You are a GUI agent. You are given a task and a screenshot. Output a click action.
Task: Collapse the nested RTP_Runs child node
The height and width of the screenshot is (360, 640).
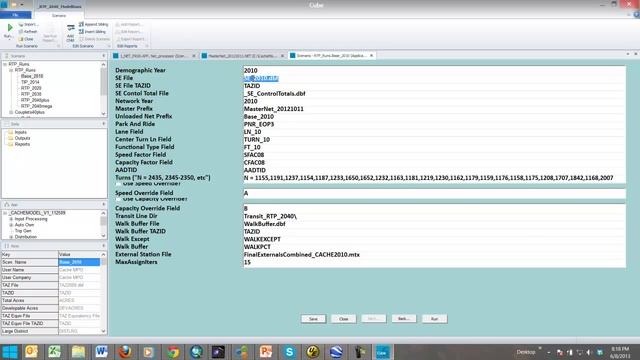pyautogui.click(x=11, y=70)
